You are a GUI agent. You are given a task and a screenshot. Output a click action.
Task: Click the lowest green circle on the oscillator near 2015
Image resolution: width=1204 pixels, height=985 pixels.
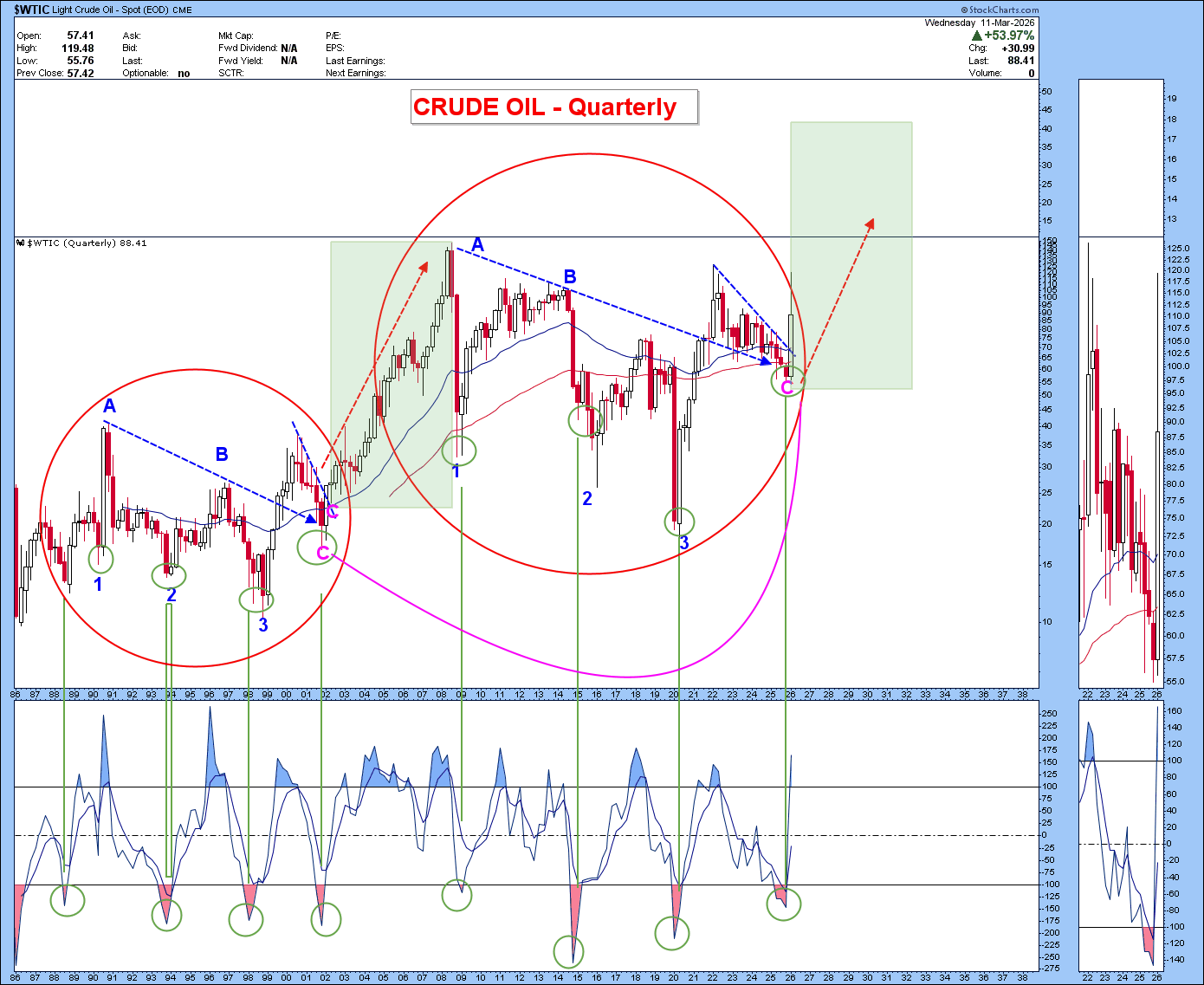(568, 951)
